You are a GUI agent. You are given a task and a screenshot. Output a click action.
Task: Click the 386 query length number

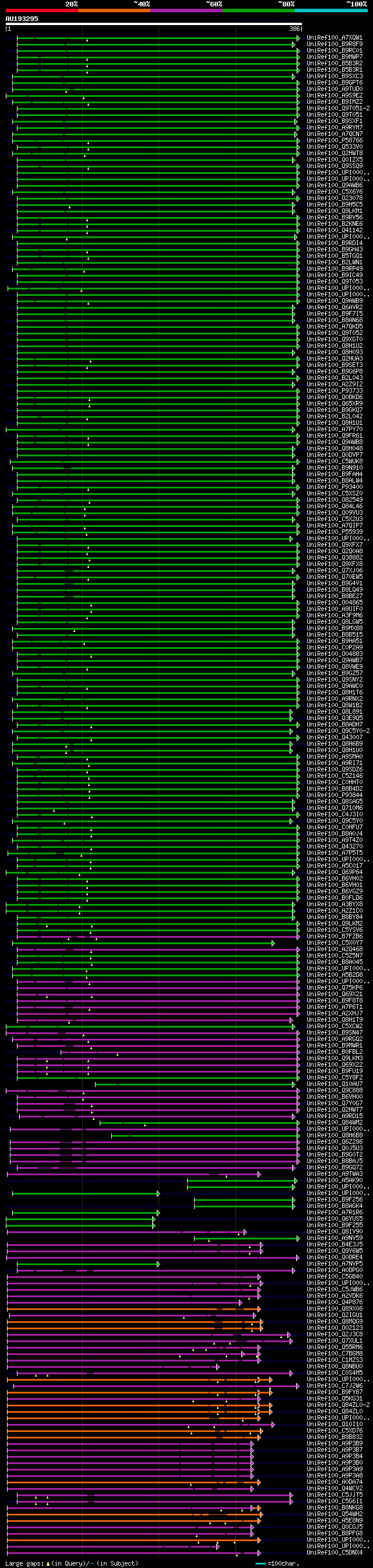[295, 29]
